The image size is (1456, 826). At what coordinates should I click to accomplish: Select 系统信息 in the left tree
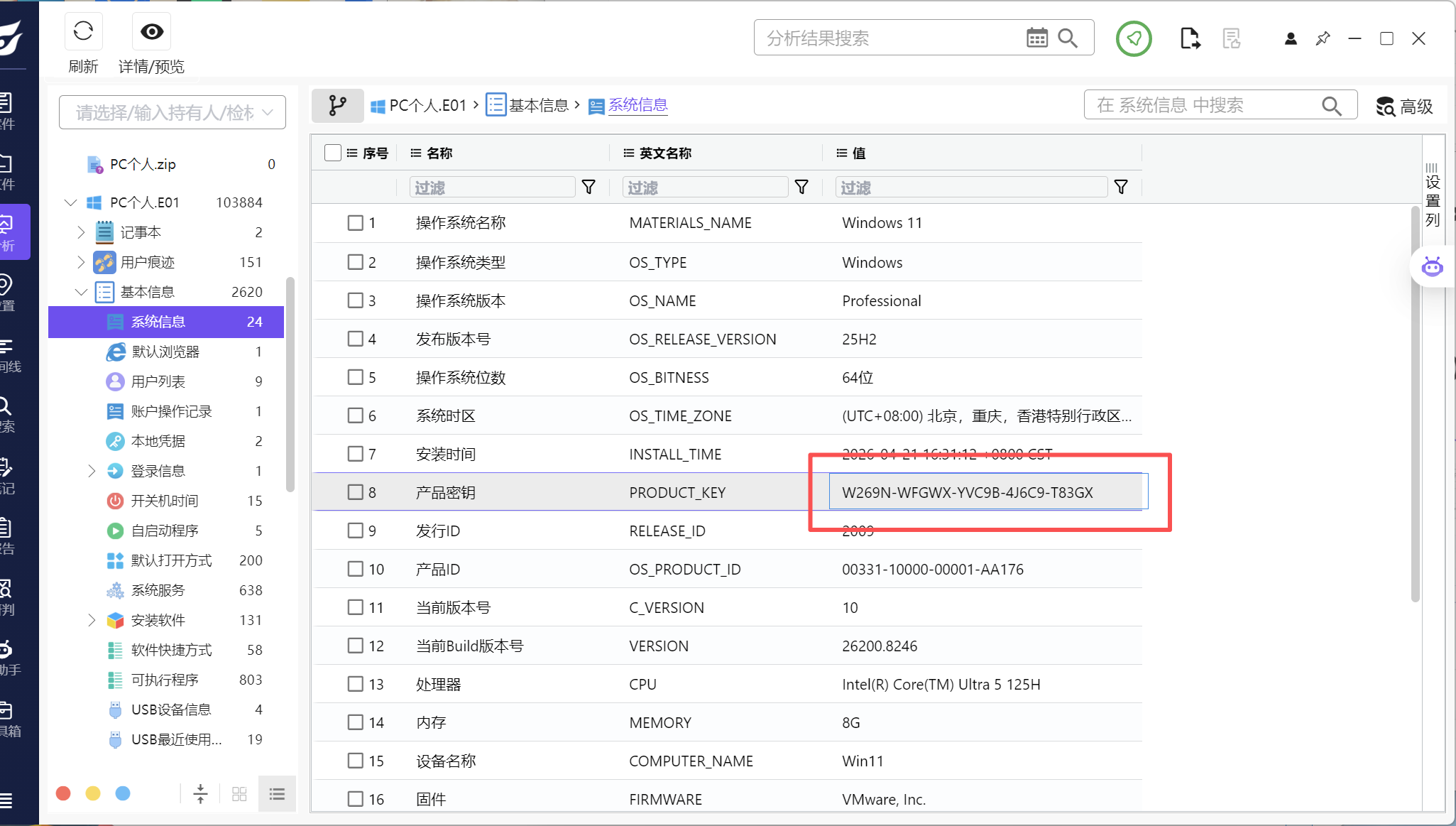coord(166,322)
